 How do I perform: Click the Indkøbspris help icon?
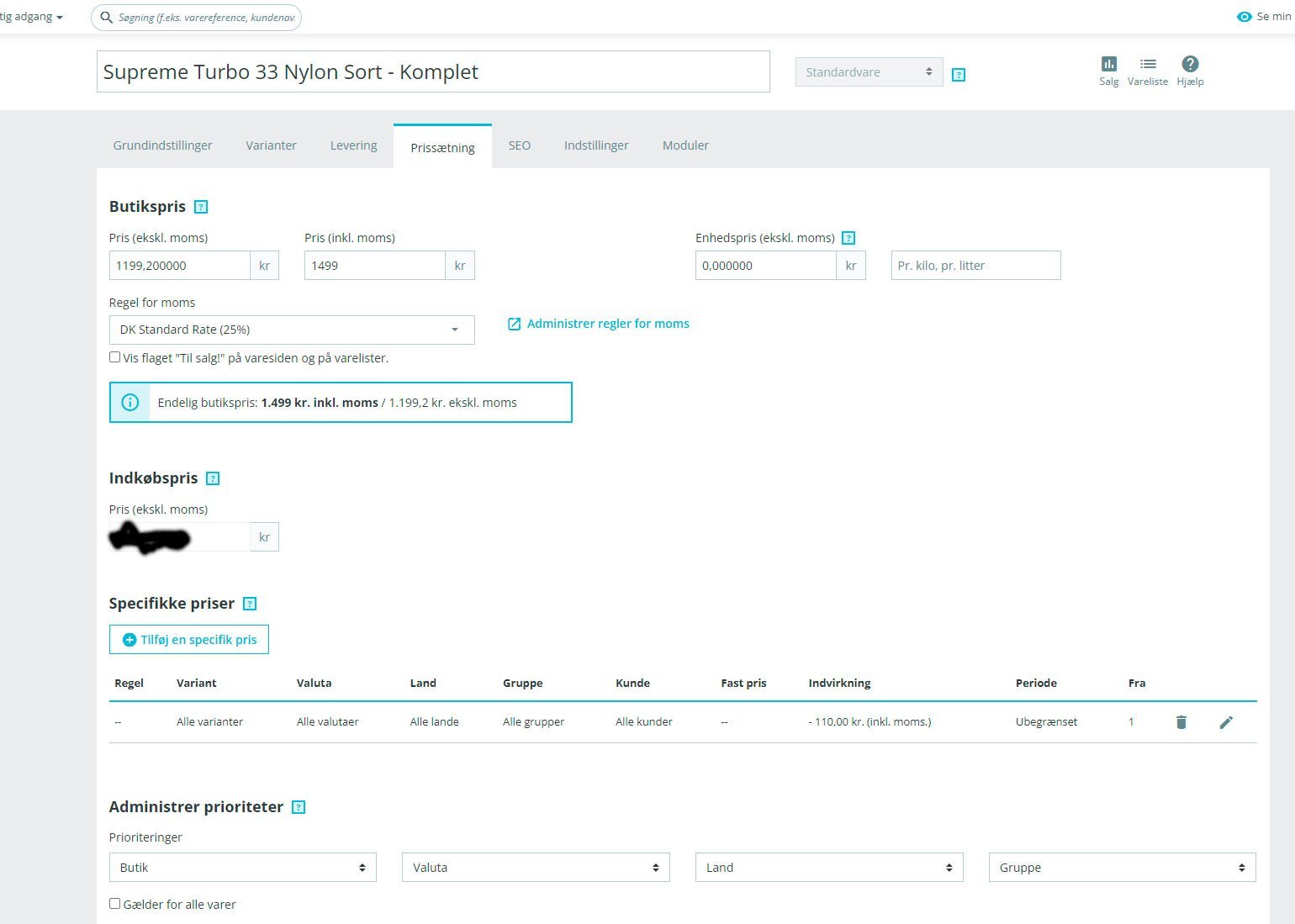point(213,478)
